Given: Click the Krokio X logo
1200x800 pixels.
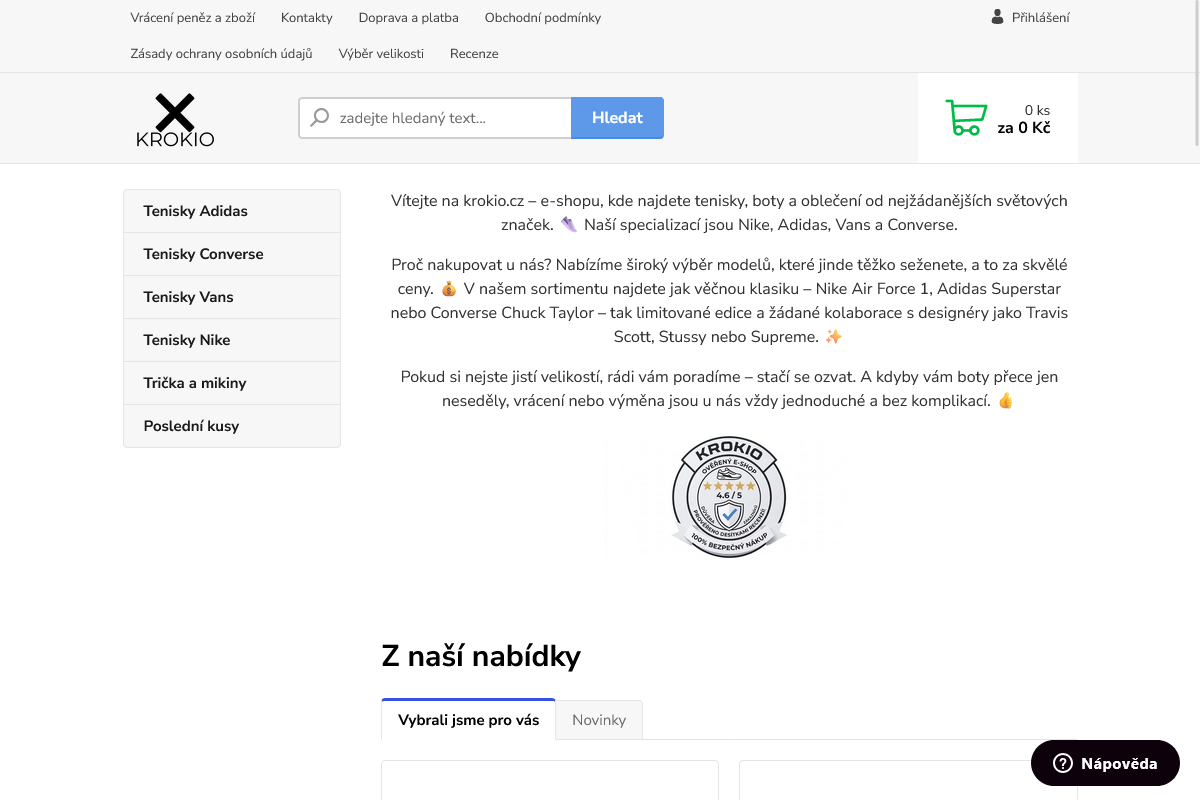Looking at the screenshot, I should tap(175, 120).
